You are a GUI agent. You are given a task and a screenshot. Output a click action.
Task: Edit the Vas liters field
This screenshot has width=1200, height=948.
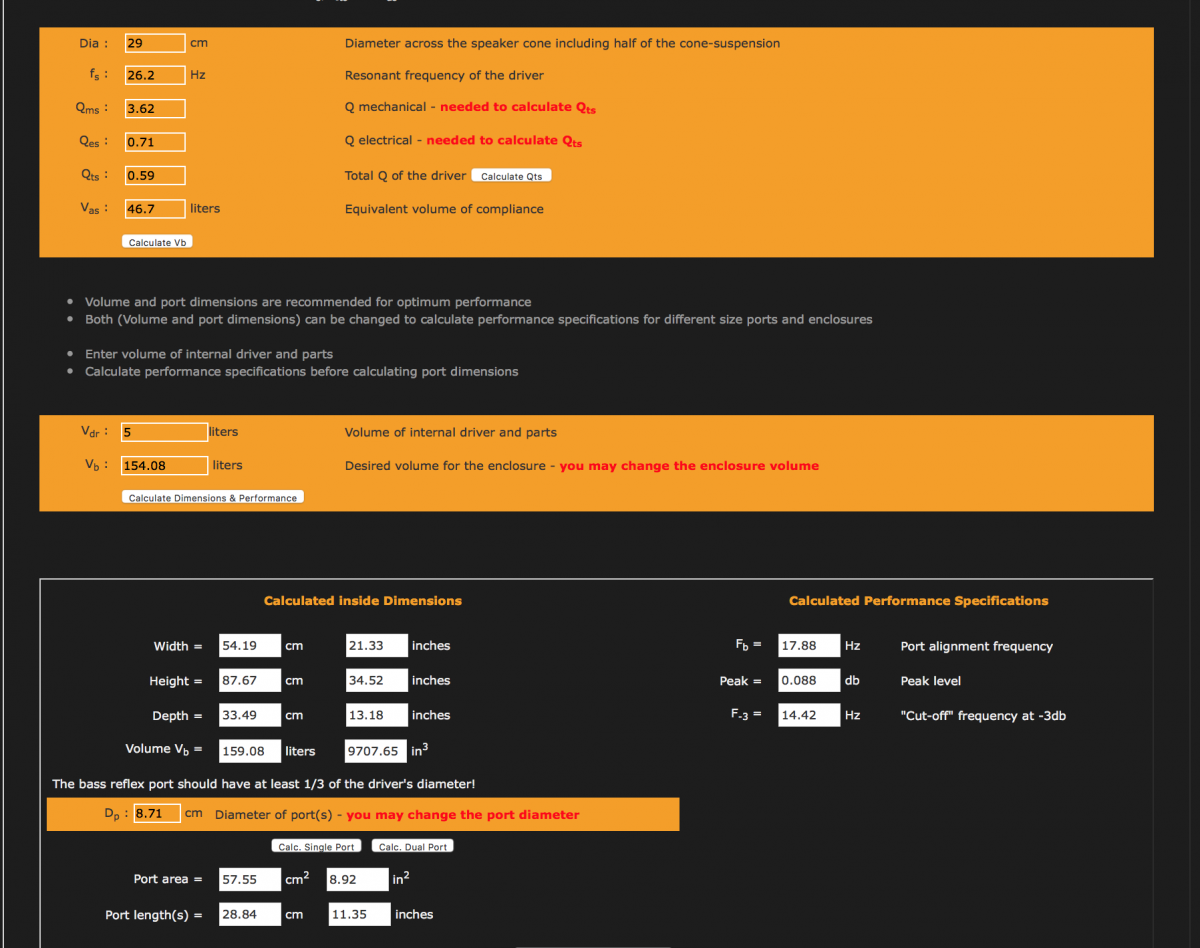click(x=155, y=209)
